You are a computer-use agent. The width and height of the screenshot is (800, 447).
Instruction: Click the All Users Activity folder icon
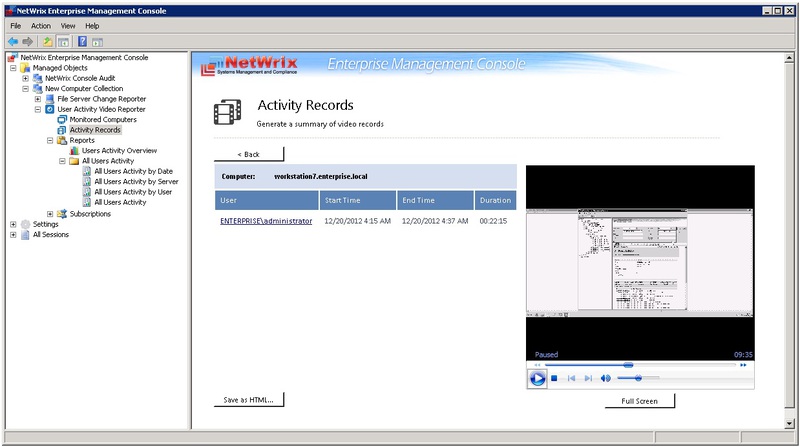point(74,161)
